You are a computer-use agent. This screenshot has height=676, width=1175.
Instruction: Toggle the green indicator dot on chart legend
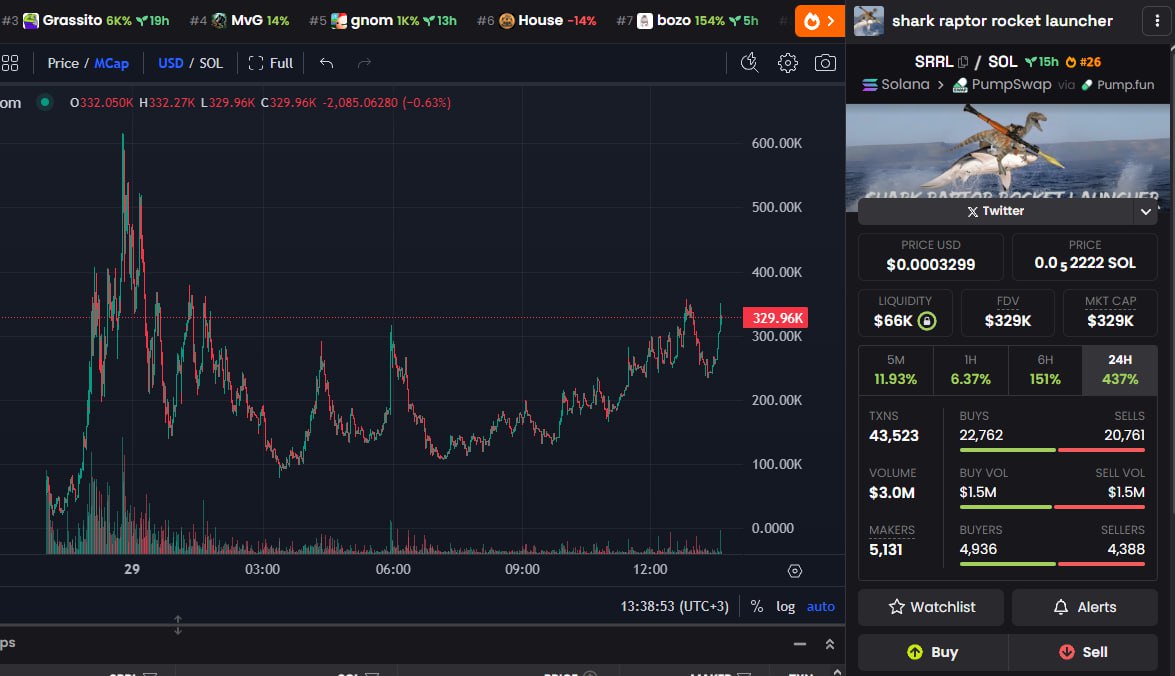[45, 102]
